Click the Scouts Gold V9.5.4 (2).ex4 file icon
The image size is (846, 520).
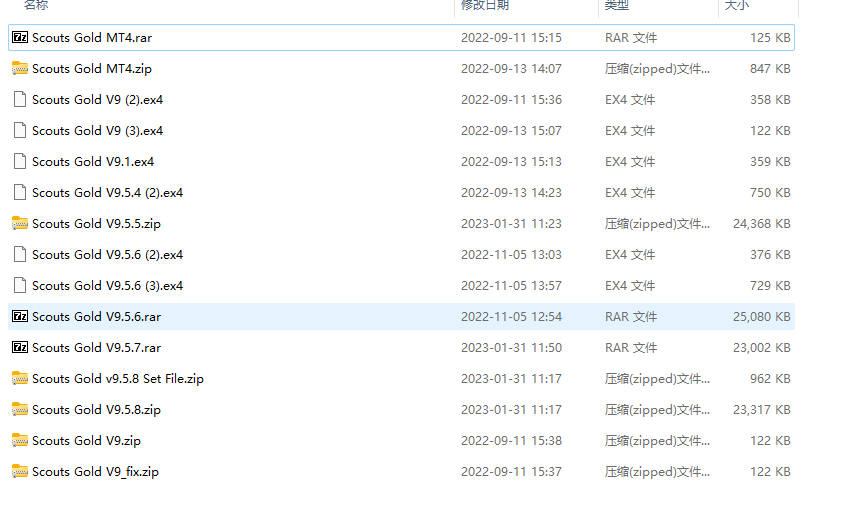pyautogui.click(x=20, y=193)
